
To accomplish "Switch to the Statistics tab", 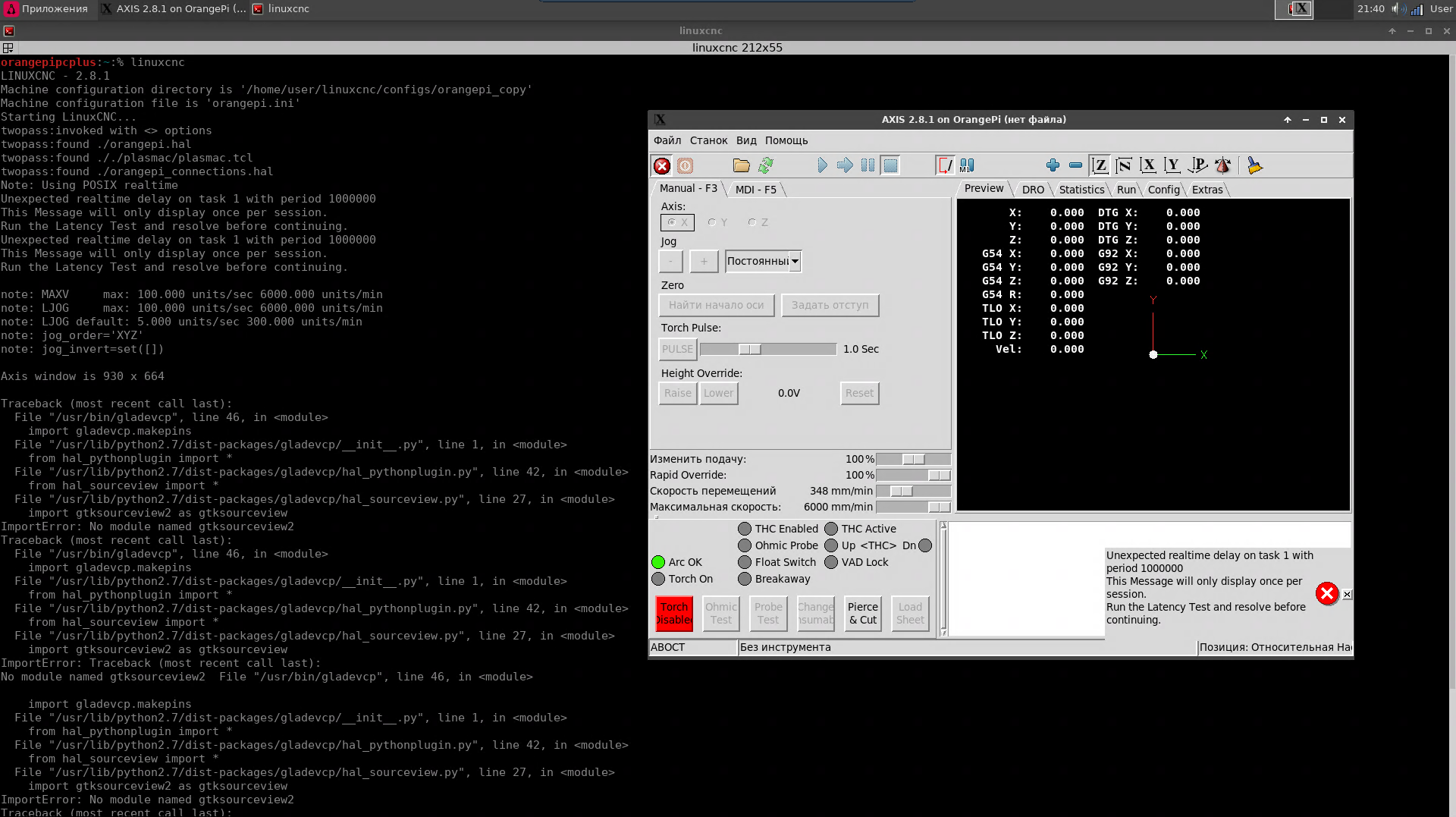I will [x=1081, y=190].
